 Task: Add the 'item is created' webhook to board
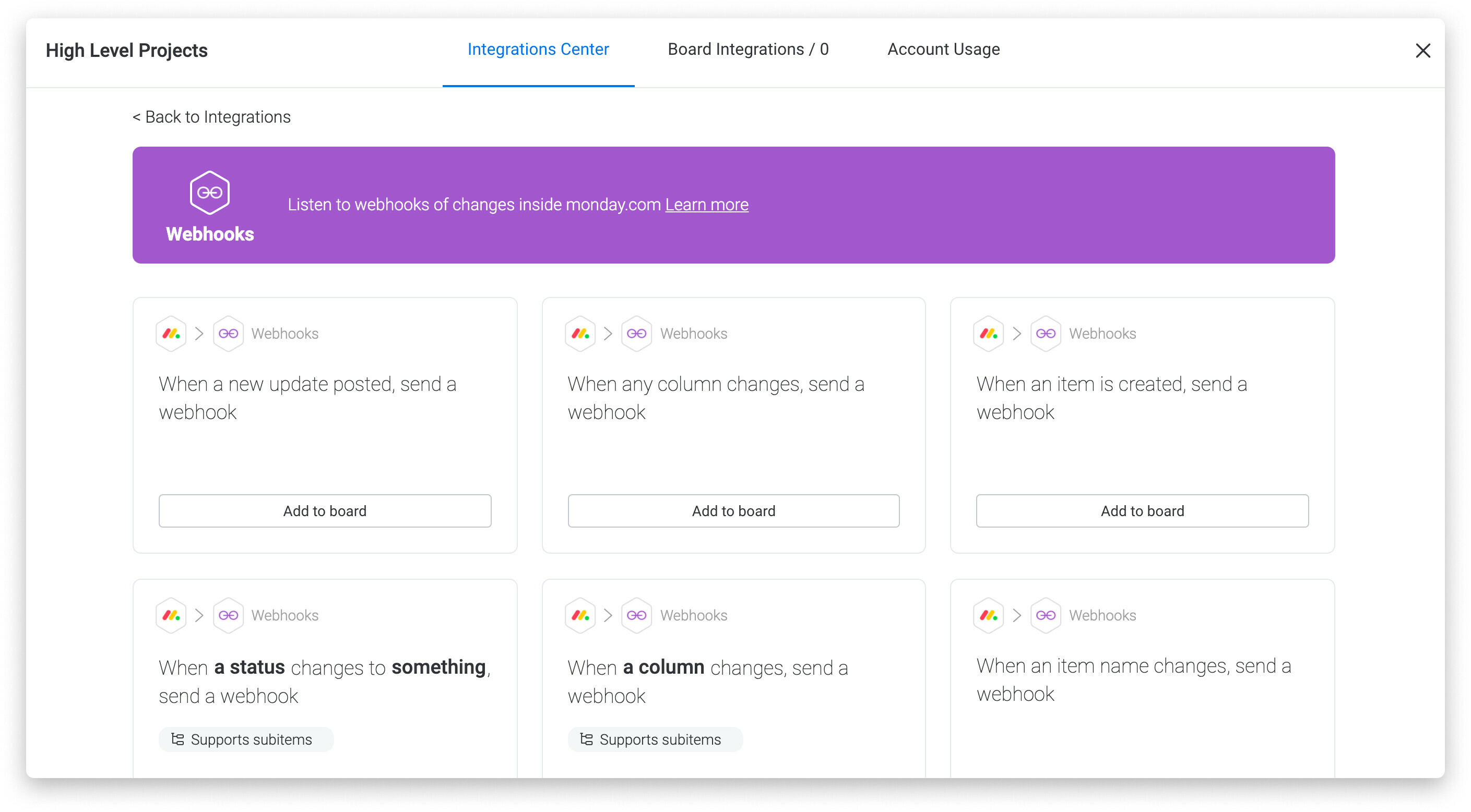(x=1142, y=510)
